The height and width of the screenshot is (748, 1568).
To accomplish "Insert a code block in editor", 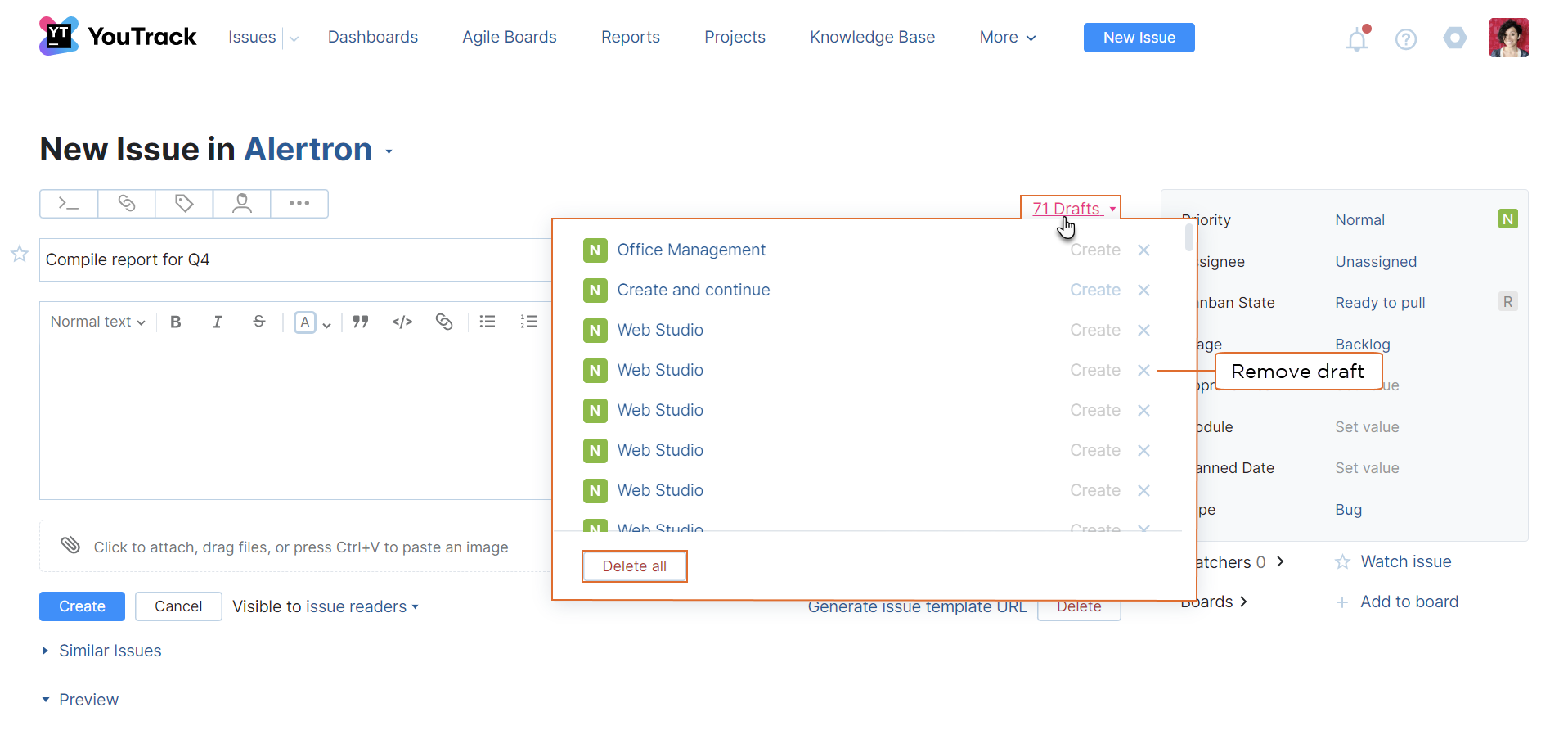I will click(402, 322).
